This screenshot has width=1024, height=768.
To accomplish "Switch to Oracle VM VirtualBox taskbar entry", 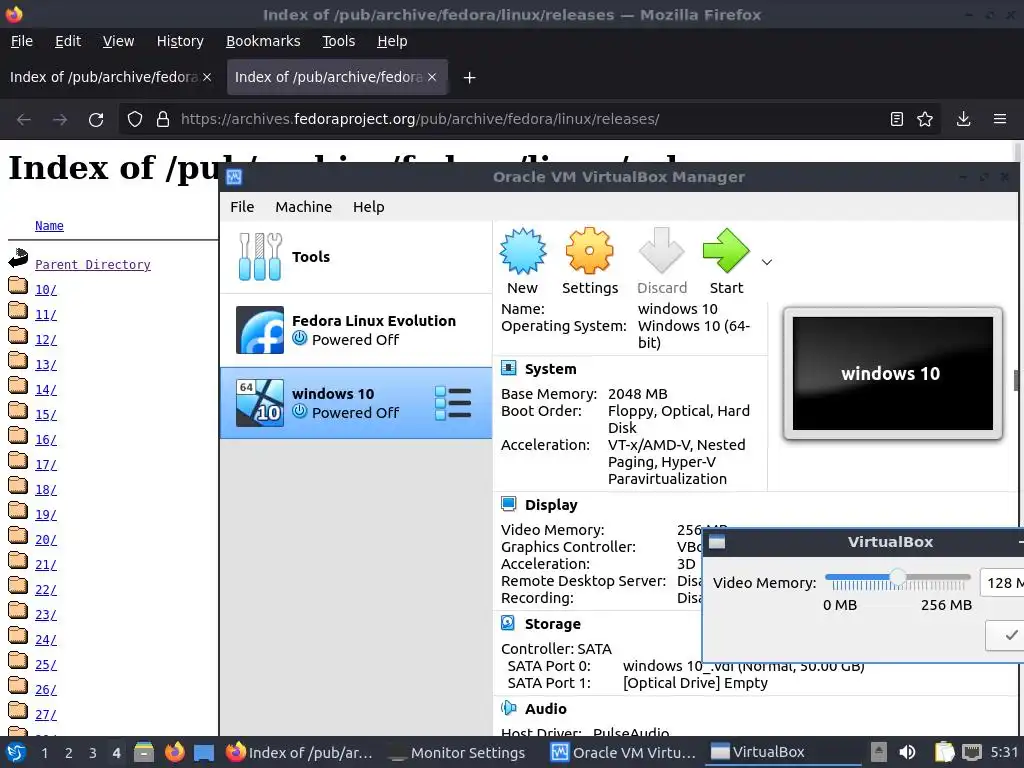I will pyautogui.click(x=624, y=753).
